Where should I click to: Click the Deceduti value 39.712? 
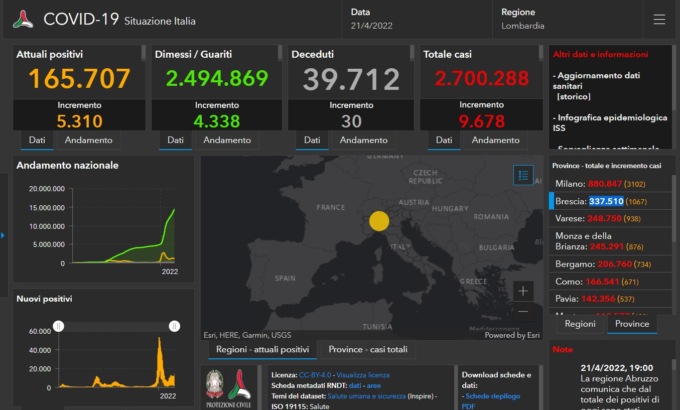pos(351,79)
